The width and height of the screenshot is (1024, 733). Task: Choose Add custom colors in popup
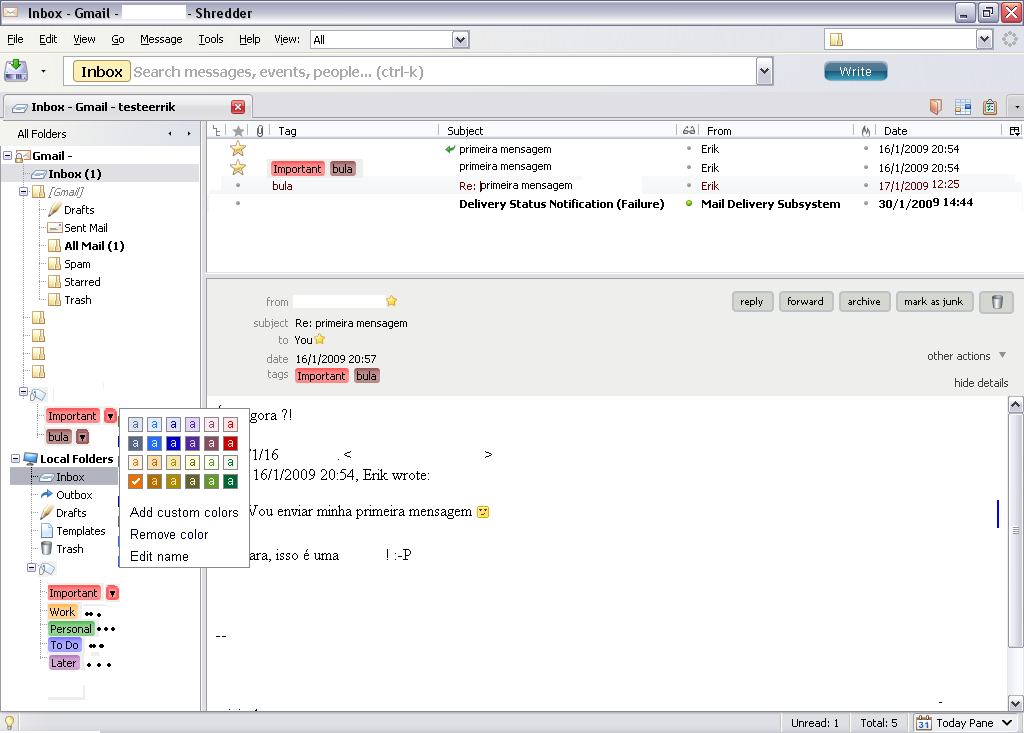pos(184,512)
